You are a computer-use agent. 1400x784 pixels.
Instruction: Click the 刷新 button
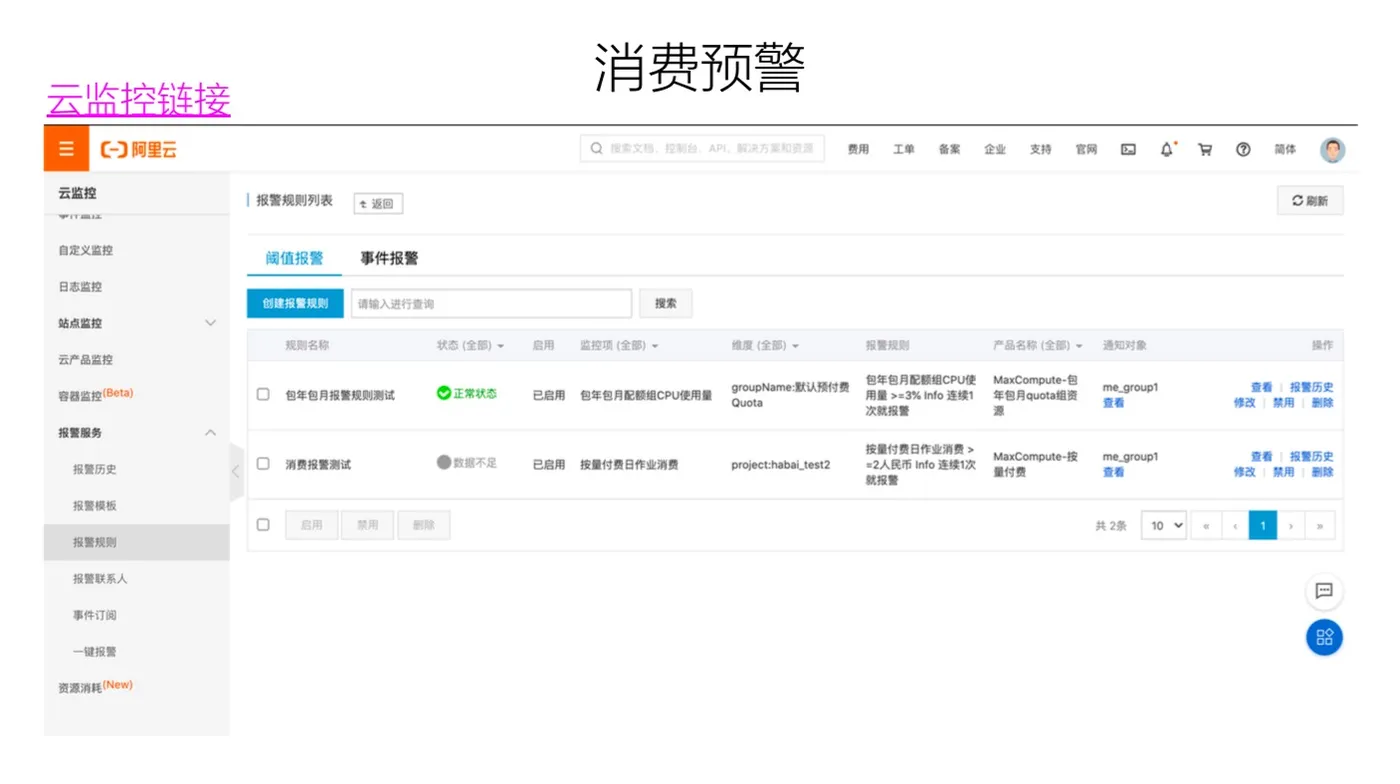pos(1310,200)
